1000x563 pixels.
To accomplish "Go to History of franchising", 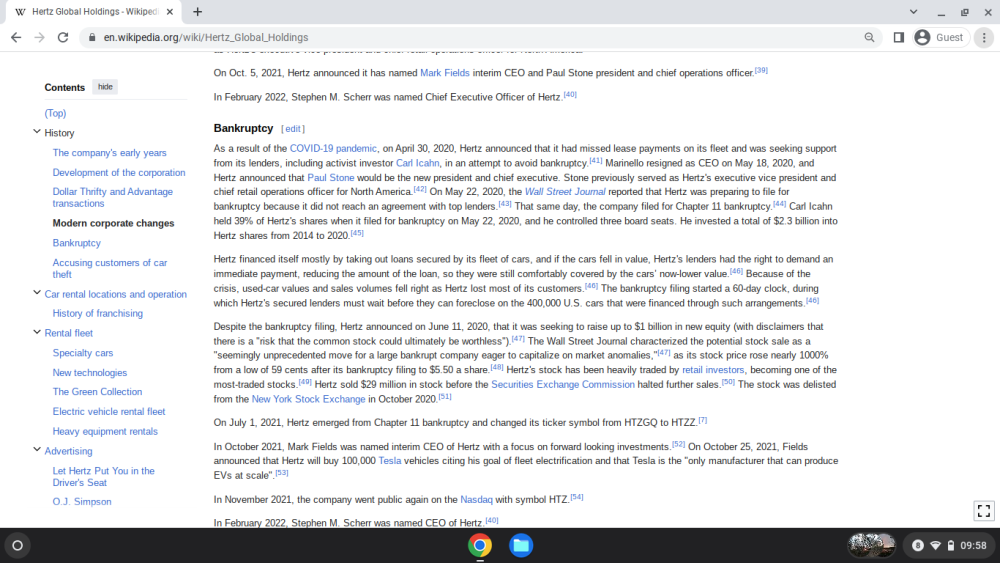I will coord(98,313).
